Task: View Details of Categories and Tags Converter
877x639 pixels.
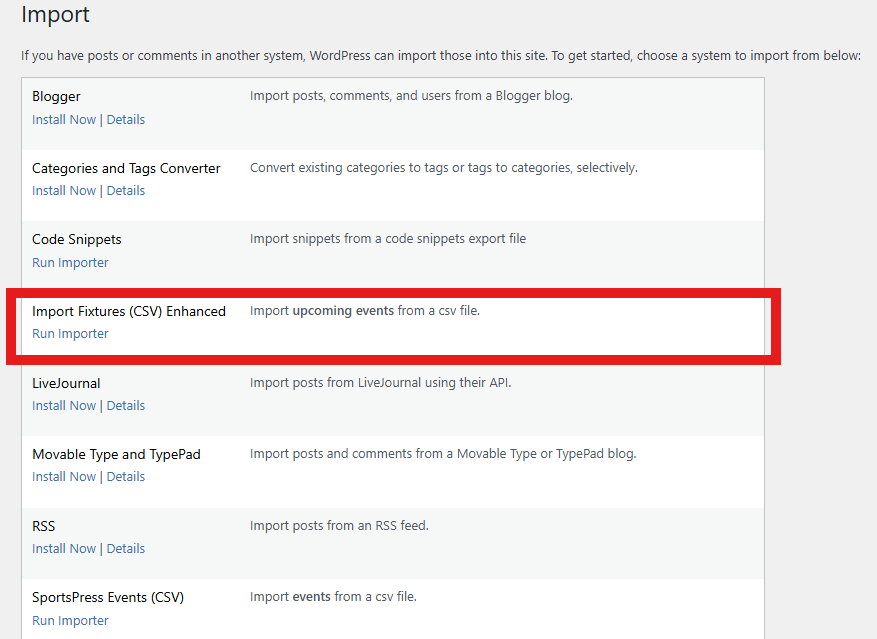Action: [x=125, y=190]
